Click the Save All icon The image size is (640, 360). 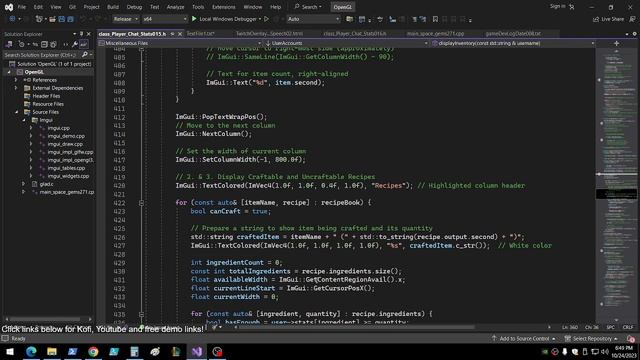tap(71, 19)
